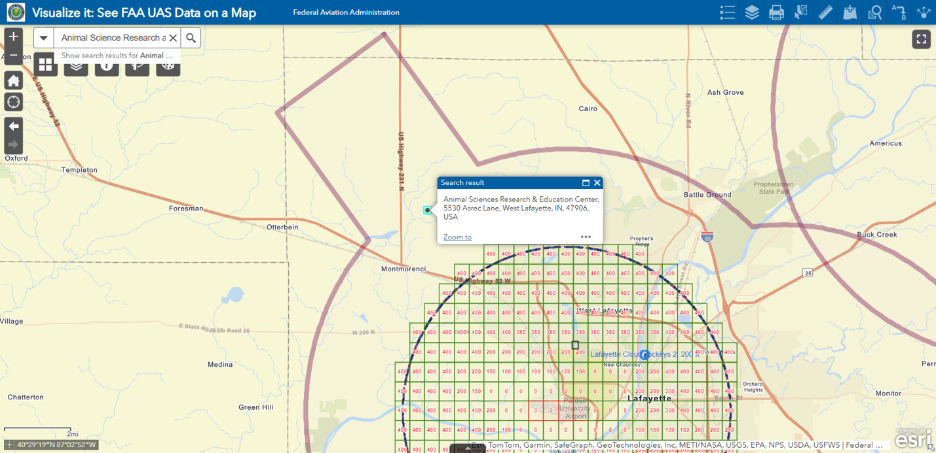
Task: Find my location on the map
Action: (x=14, y=101)
